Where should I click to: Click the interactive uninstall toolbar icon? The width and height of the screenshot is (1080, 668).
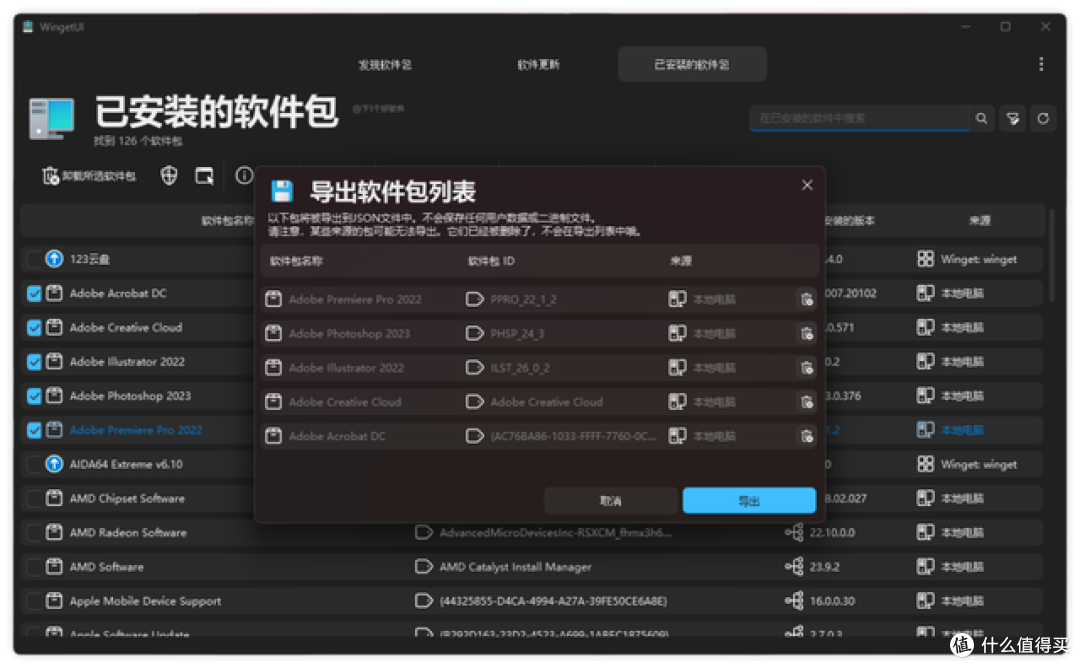tap(205, 176)
